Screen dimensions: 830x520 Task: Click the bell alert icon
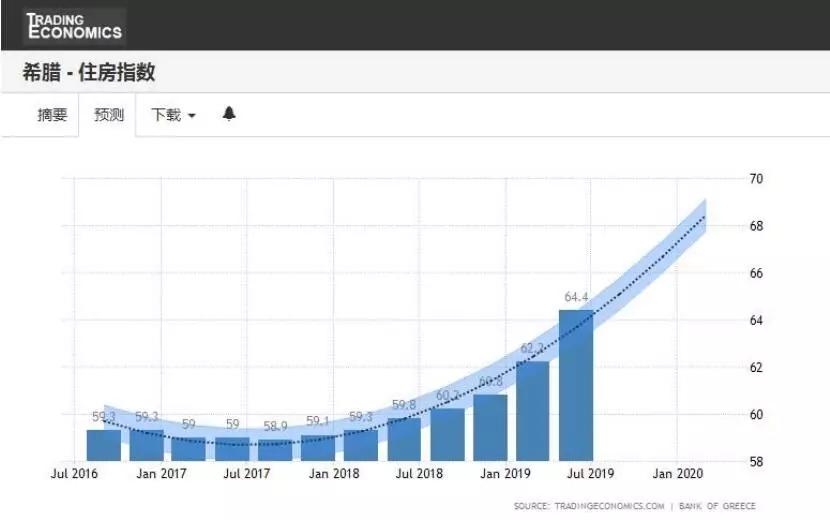pos(229,114)
